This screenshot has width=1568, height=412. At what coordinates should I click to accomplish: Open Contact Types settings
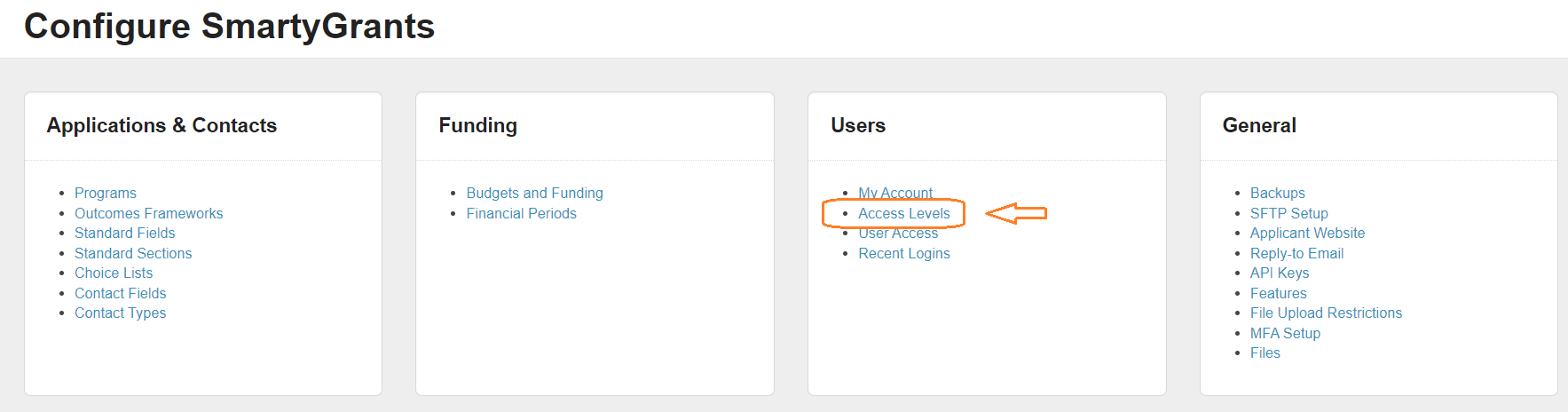[x=120, y=313]
